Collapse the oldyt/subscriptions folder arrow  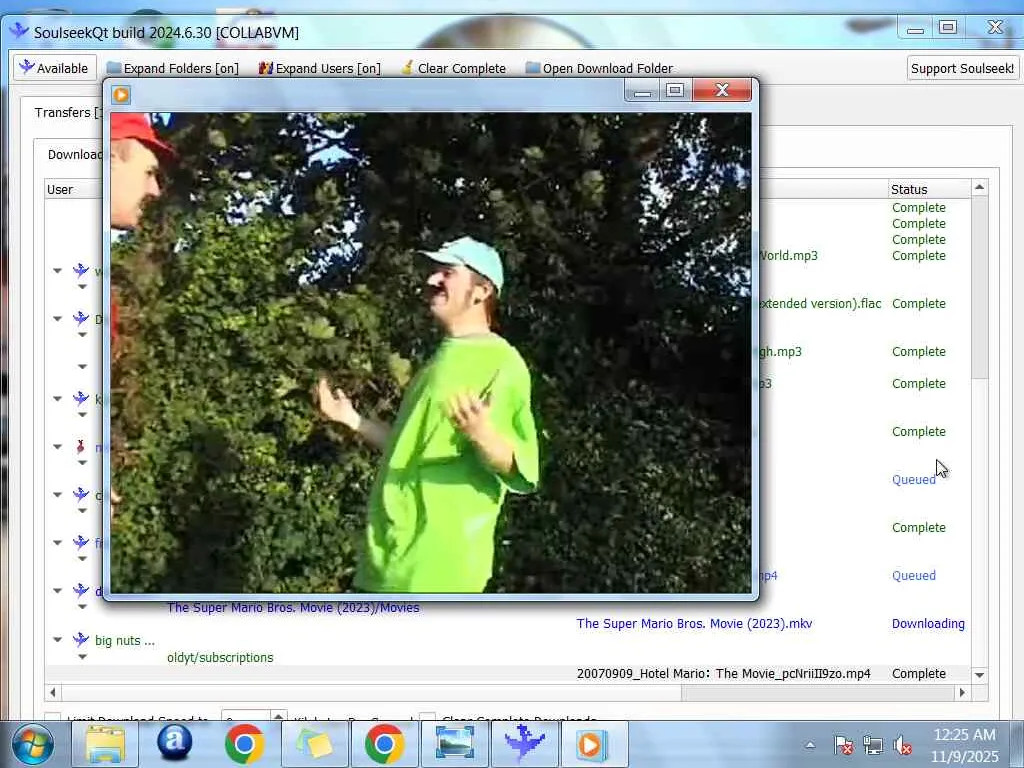coord(82,656)
